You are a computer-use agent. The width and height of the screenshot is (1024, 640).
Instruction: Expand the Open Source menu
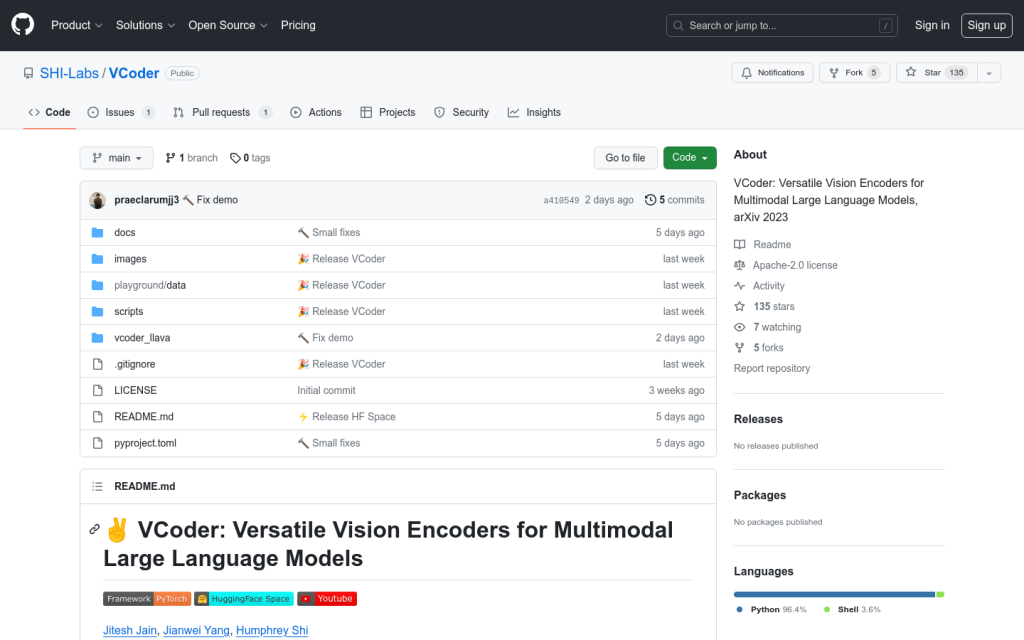point(228,25)
